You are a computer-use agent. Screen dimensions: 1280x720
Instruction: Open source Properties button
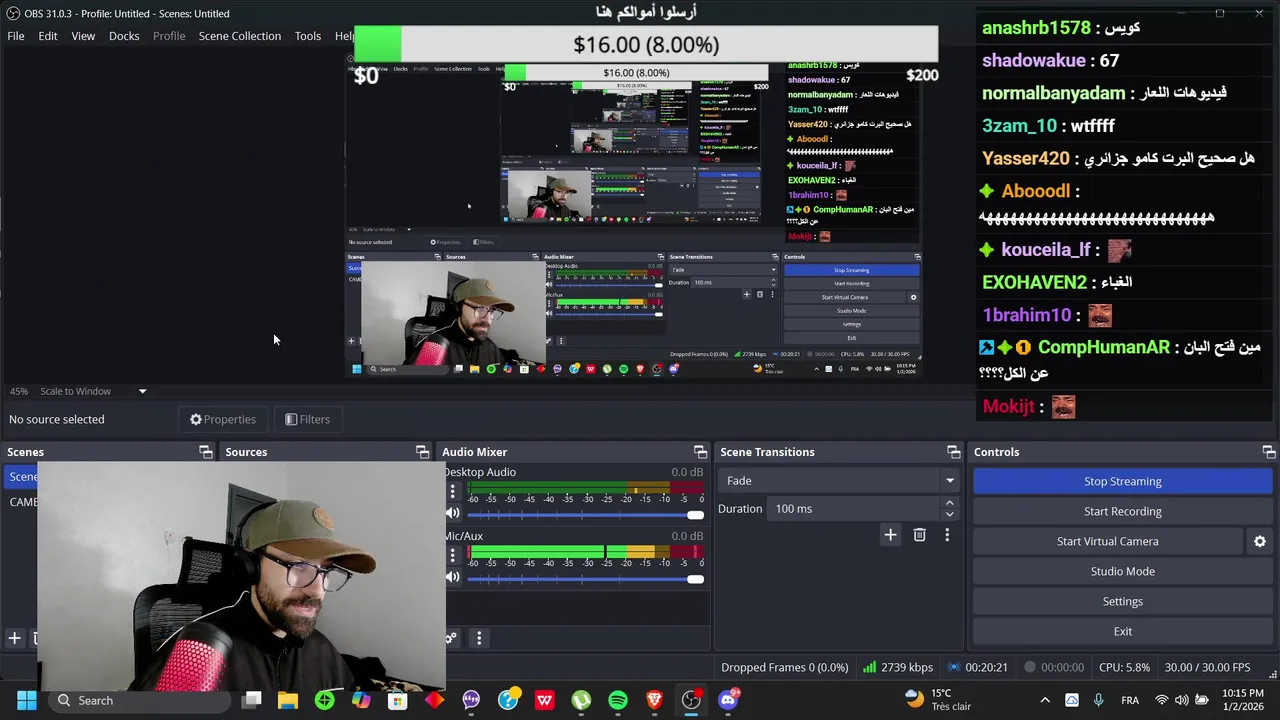pyautogui.click(x=223, y=419)
